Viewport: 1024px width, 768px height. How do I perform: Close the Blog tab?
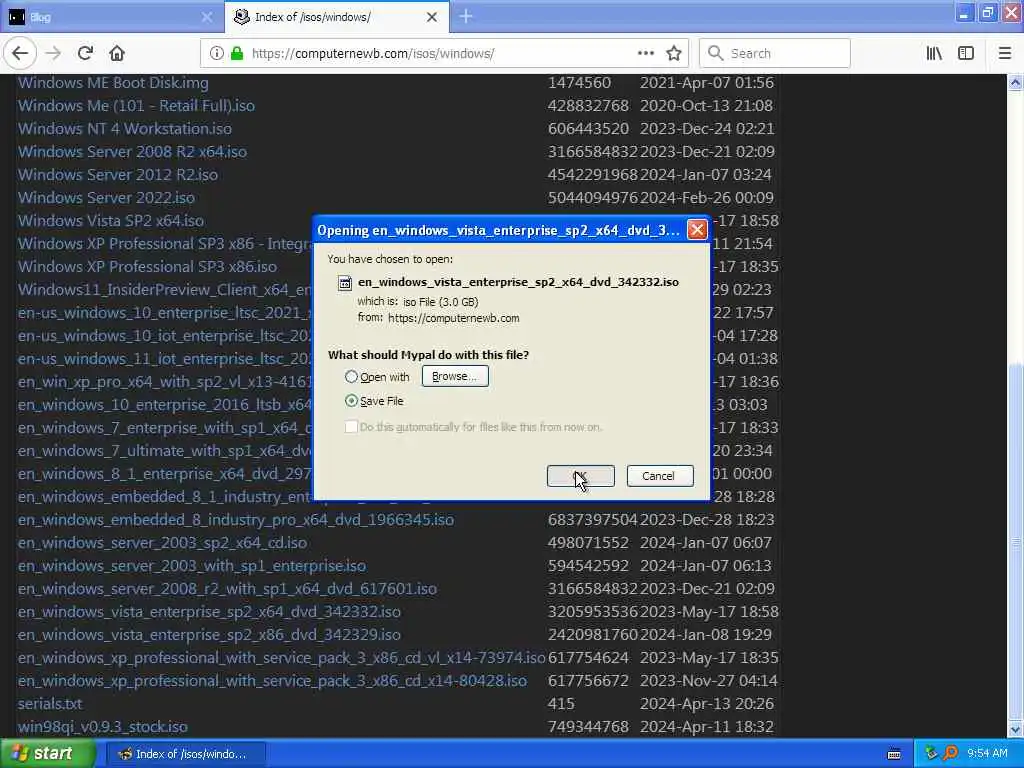coord(206,17)
